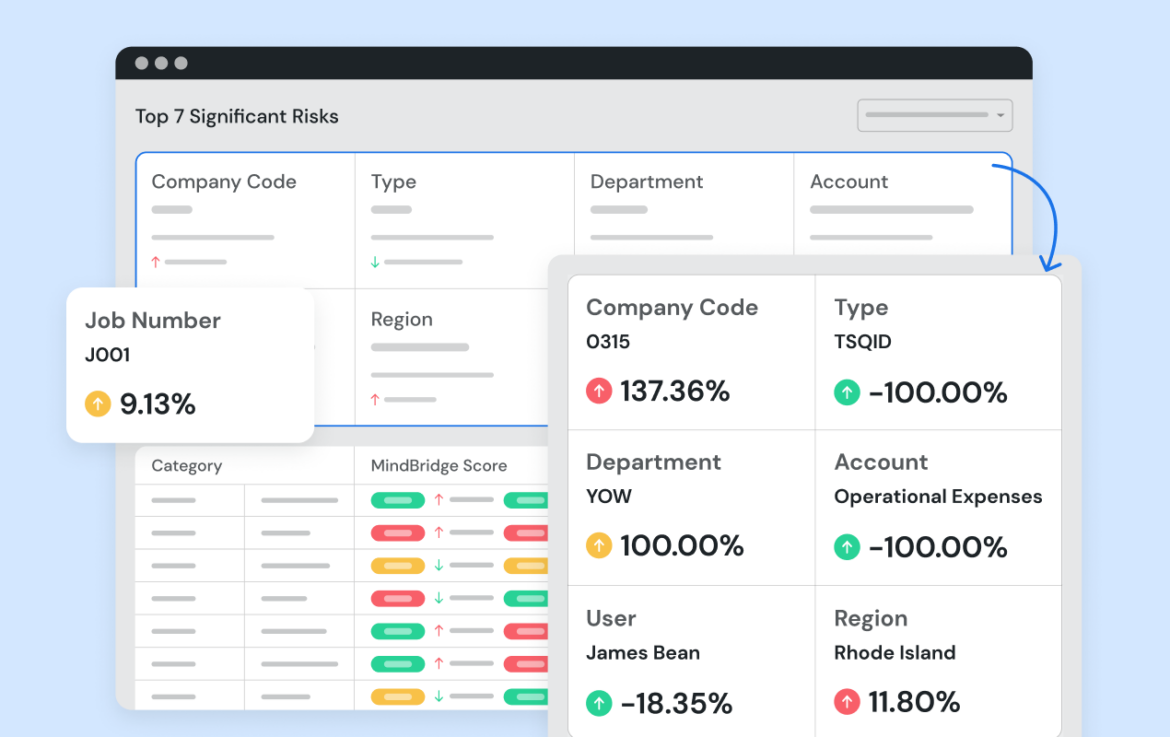This screenshot has width=1170, height=737.
Task: Open the Job Number J001 card
Action: pyautogui.click(x=190, y=365)
